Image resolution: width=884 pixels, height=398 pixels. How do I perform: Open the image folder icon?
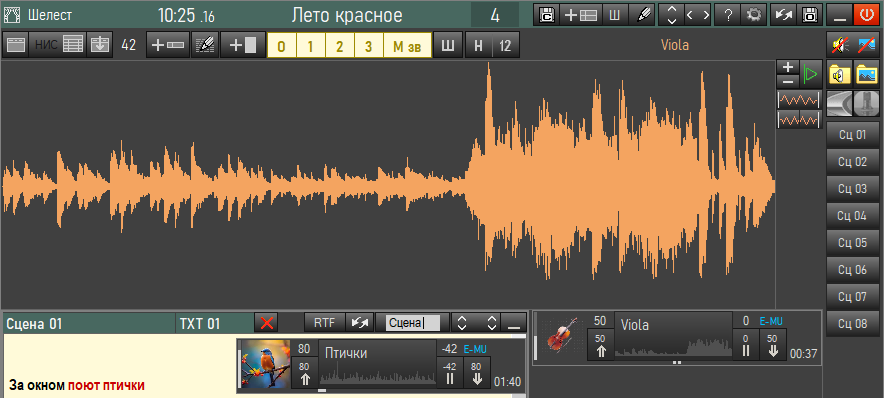coord(867,74)
